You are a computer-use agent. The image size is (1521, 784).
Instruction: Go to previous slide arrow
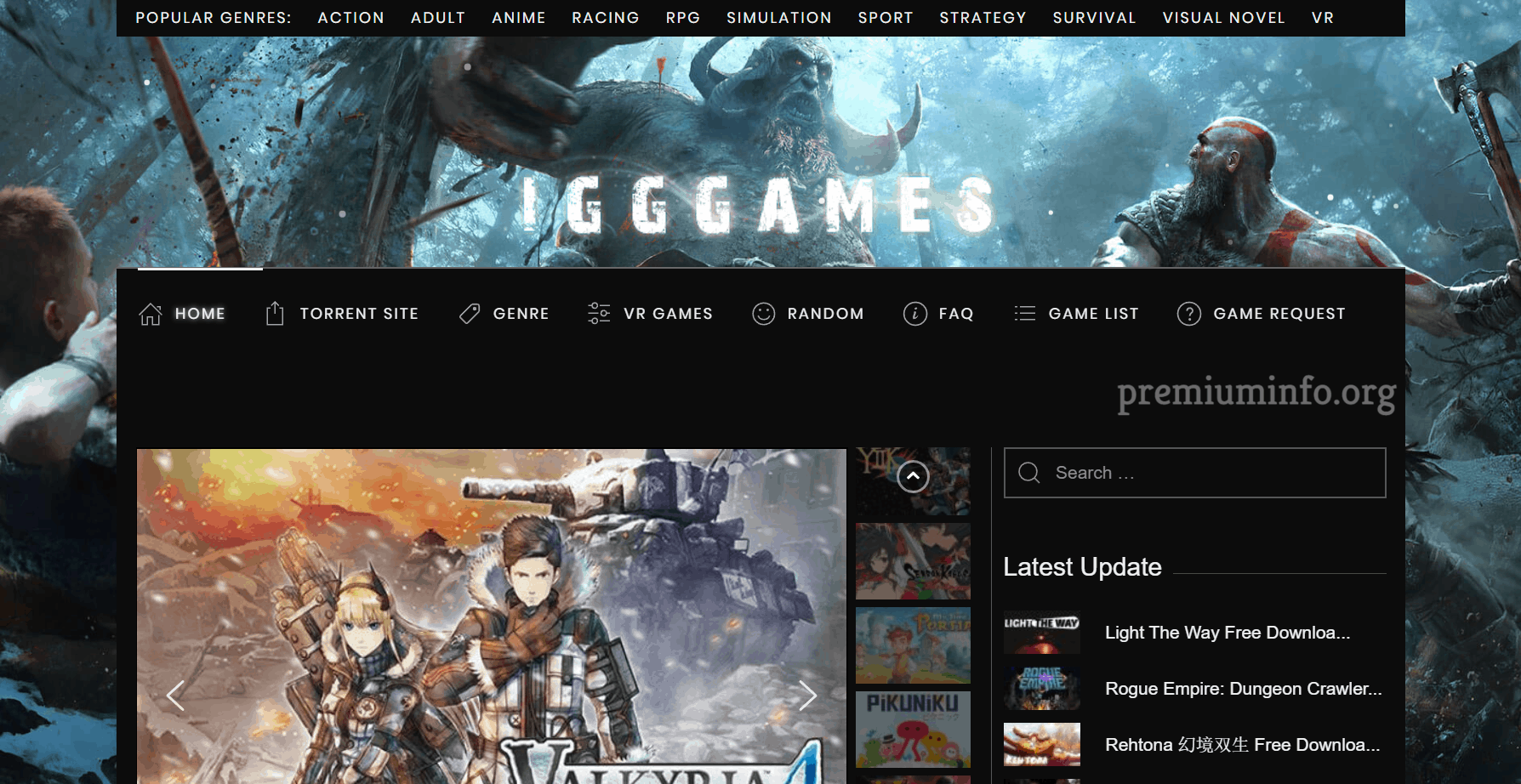[x=175, y=696]
